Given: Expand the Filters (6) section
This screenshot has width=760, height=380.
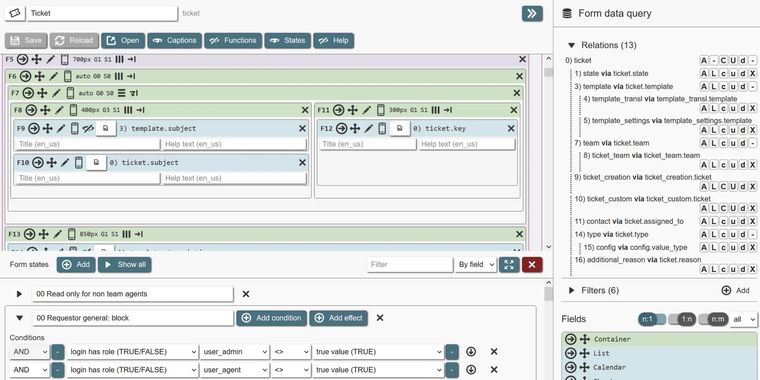Looking at the screenshot, I should 571,290.
